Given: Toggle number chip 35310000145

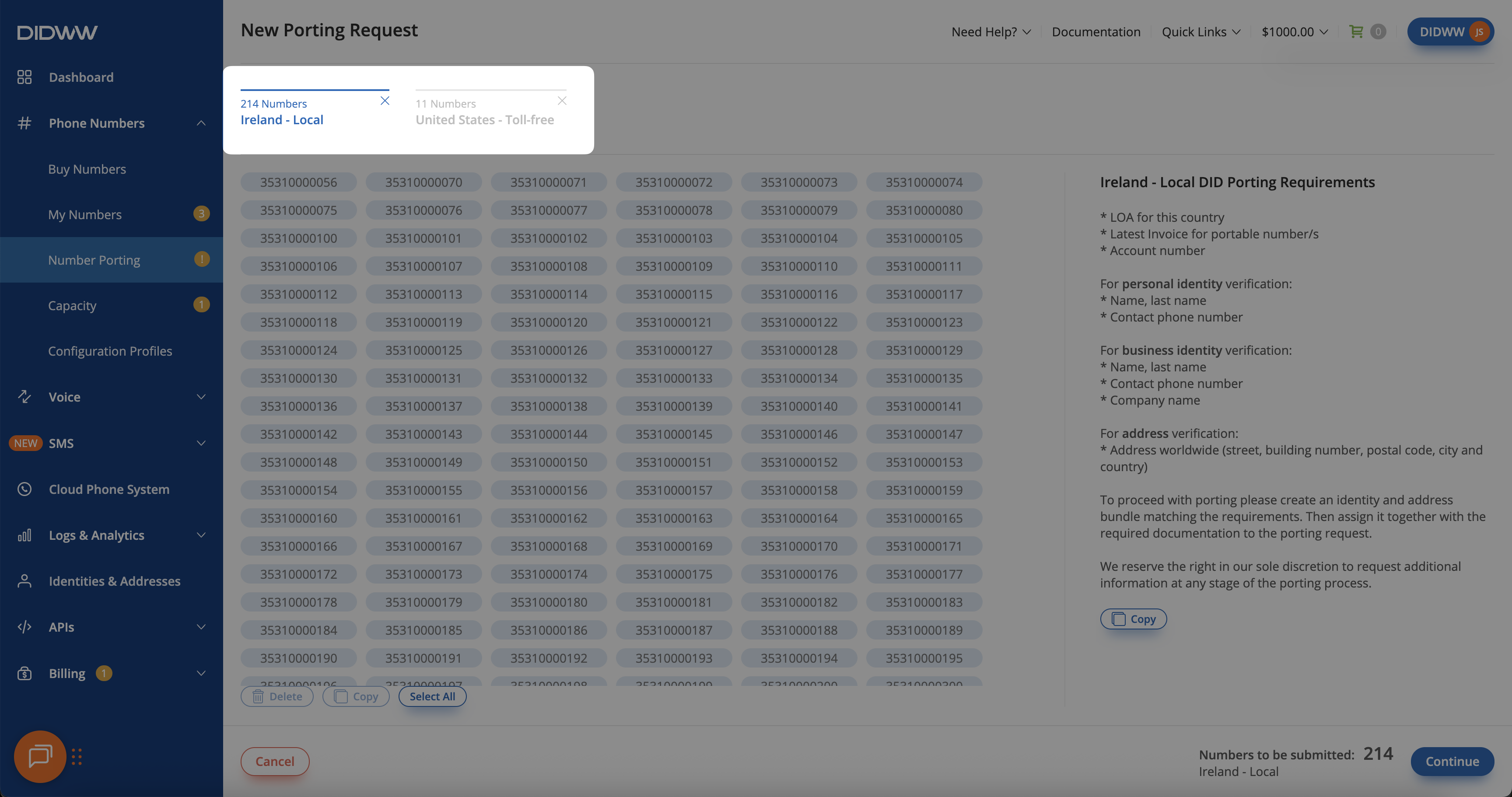Looking at the screenshot, I should coord(673,434).
